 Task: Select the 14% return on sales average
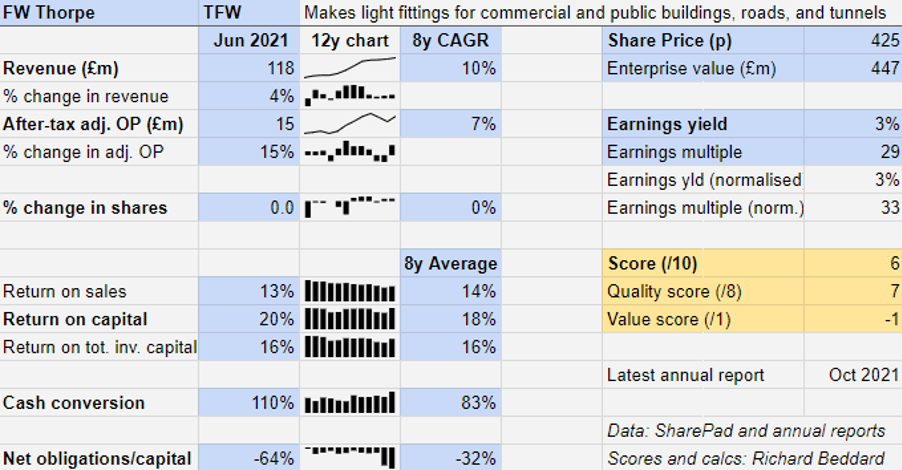click(x=450, y=291)
